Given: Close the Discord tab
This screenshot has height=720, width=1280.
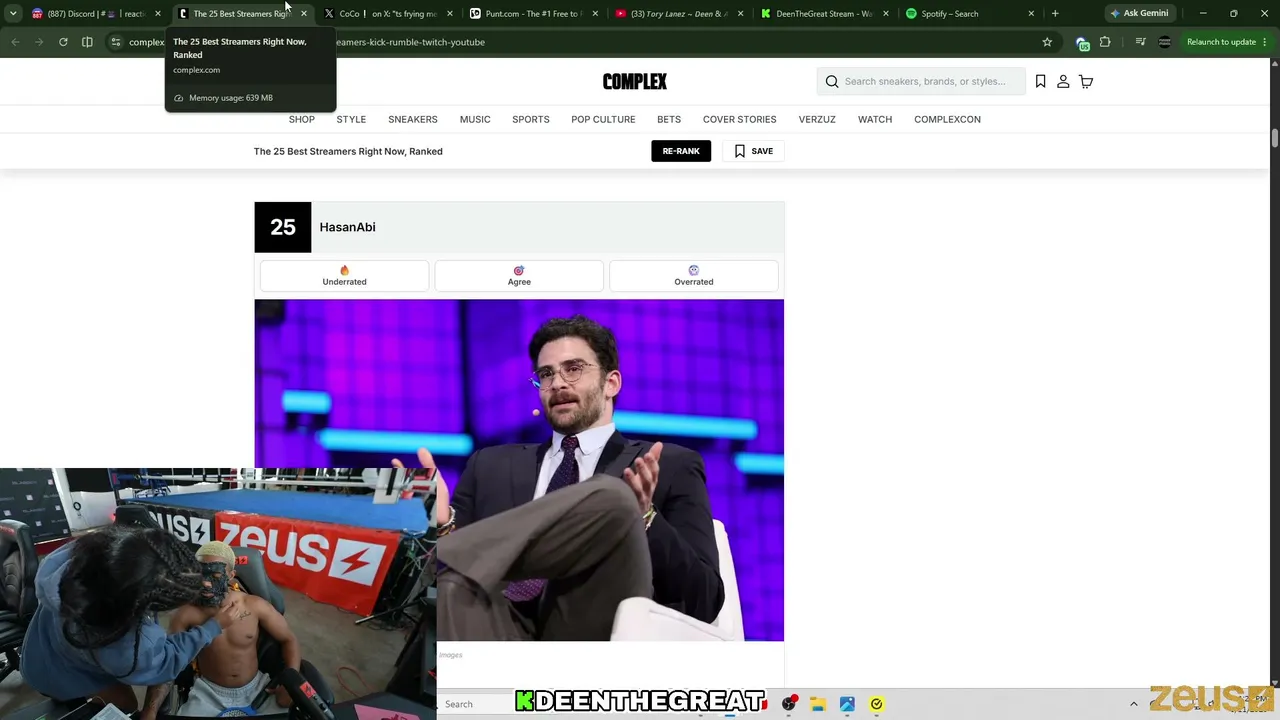Looking at the screenshot, I should 157,14.
